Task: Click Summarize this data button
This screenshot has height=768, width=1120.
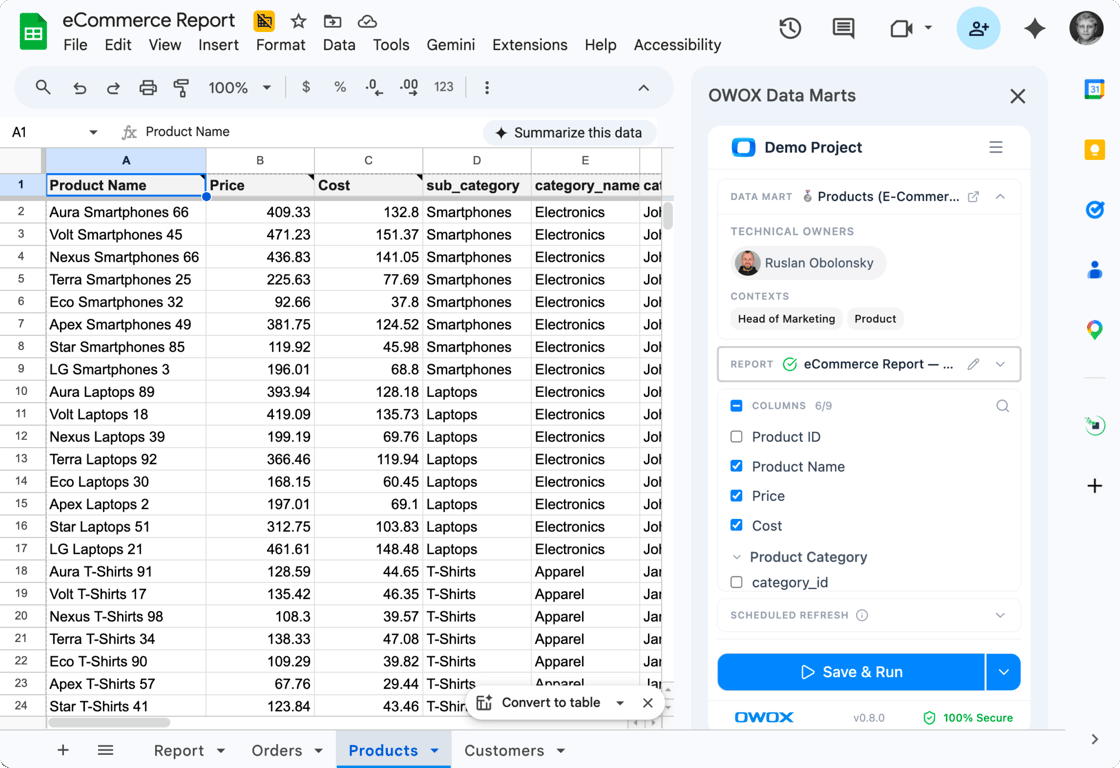Action: pos(569,133)
